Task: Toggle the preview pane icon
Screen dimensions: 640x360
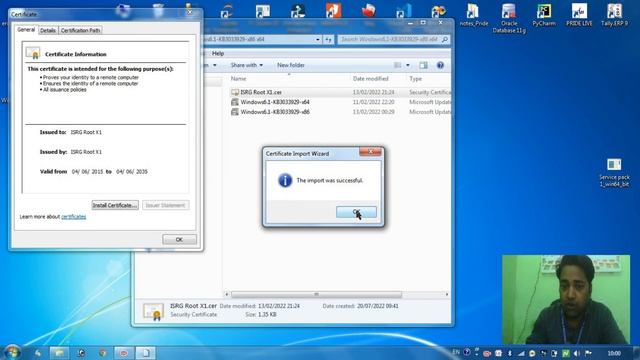Action: point(423,65)
